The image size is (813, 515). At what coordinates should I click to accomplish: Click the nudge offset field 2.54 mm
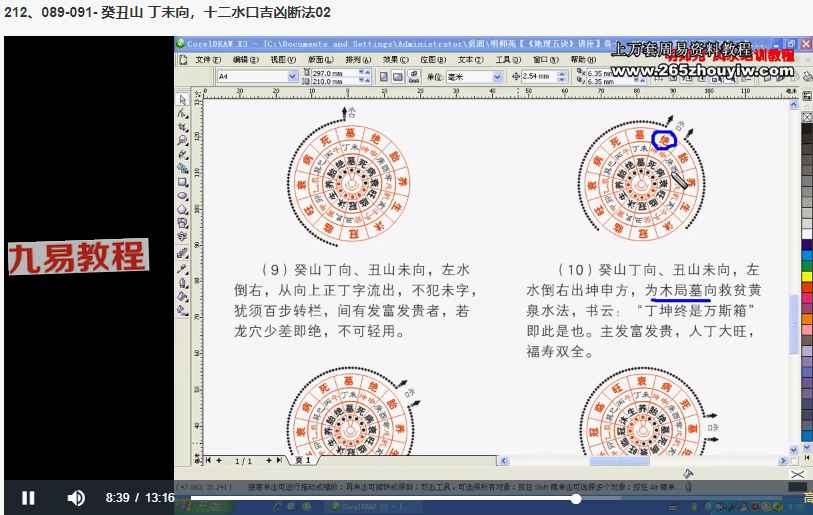(x=539, y=76)
